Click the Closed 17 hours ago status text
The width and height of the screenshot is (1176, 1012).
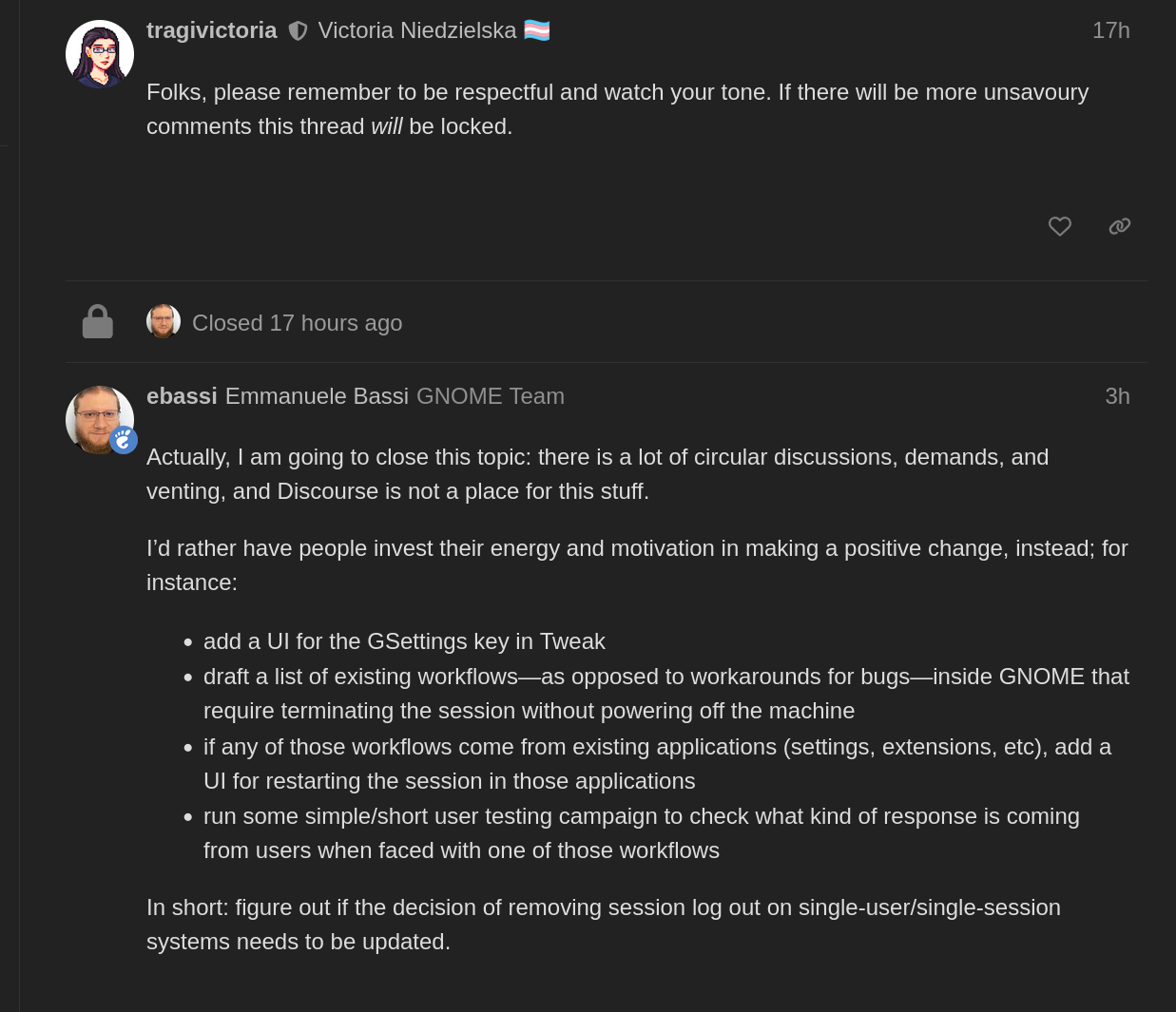click(298, 323)
